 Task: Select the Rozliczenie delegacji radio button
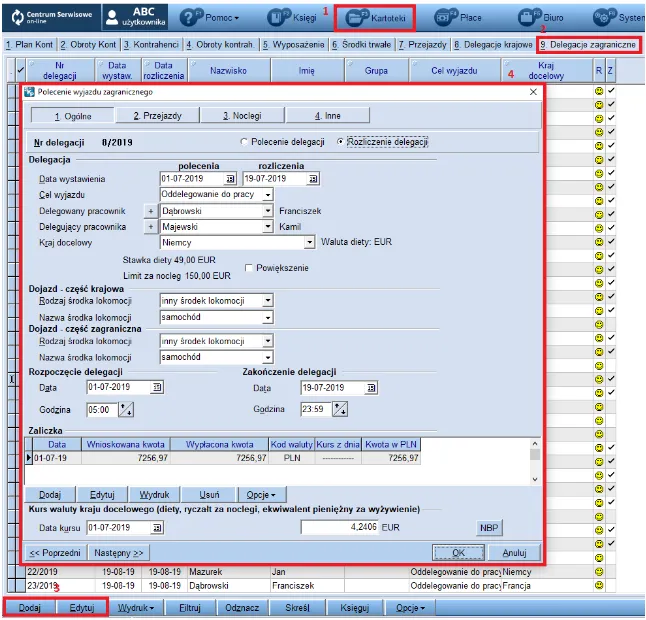pos(340,142)
